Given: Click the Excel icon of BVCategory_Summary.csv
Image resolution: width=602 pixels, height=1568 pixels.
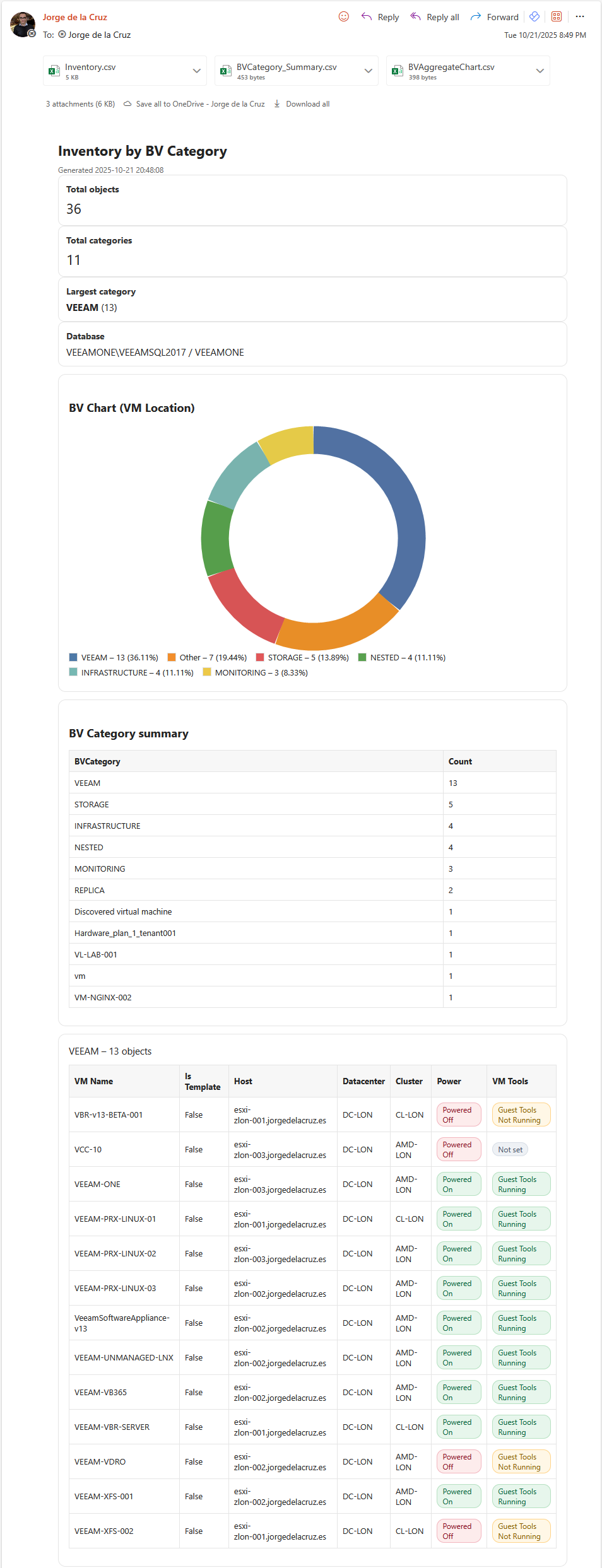Looking at the screenshot, I should pyautogui.click(x=226, y=71).
